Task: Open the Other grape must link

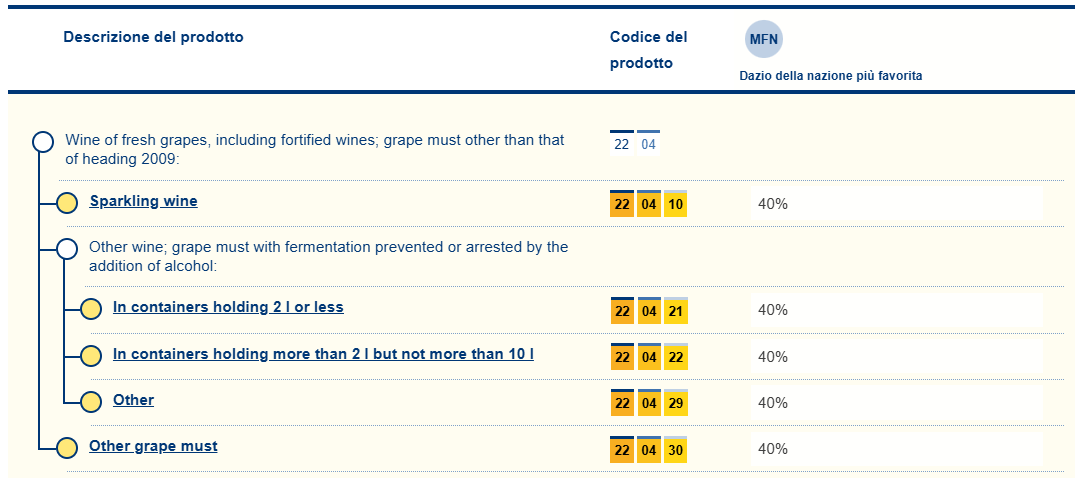Action: pyautogui.click(x=153, y=446)
